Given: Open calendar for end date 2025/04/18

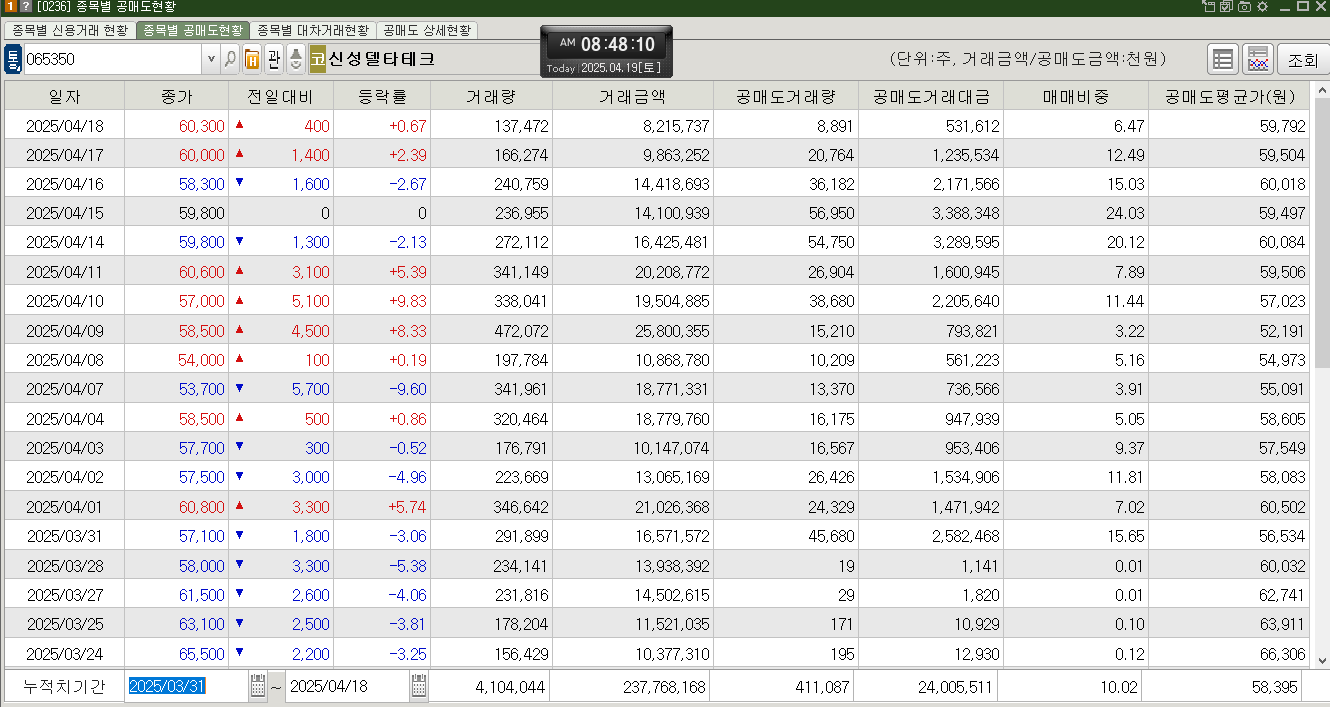Looking at the screenshot, I should (418, 687).
